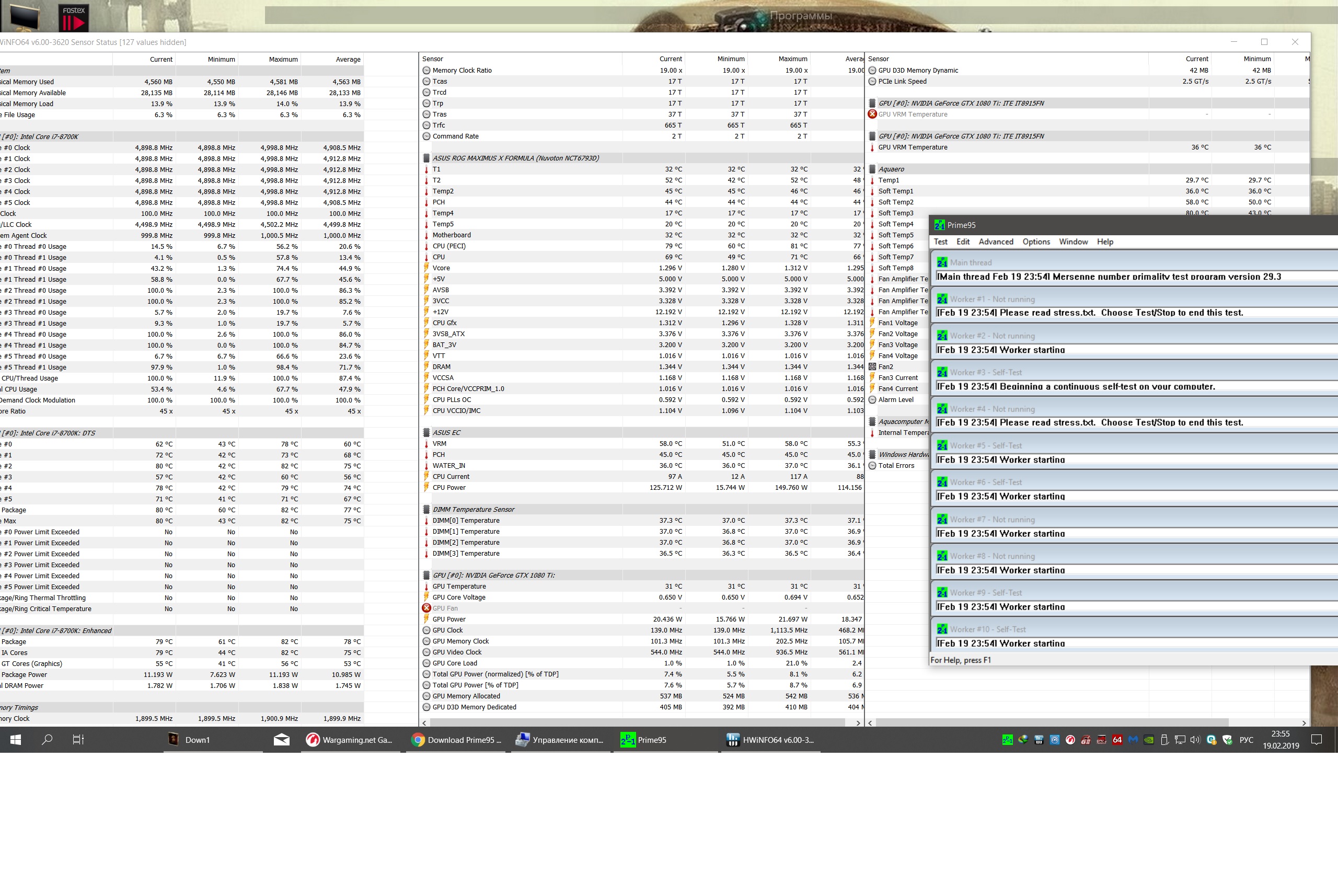Open the Advanced menu in Prime95

click(x=995, y=242)
